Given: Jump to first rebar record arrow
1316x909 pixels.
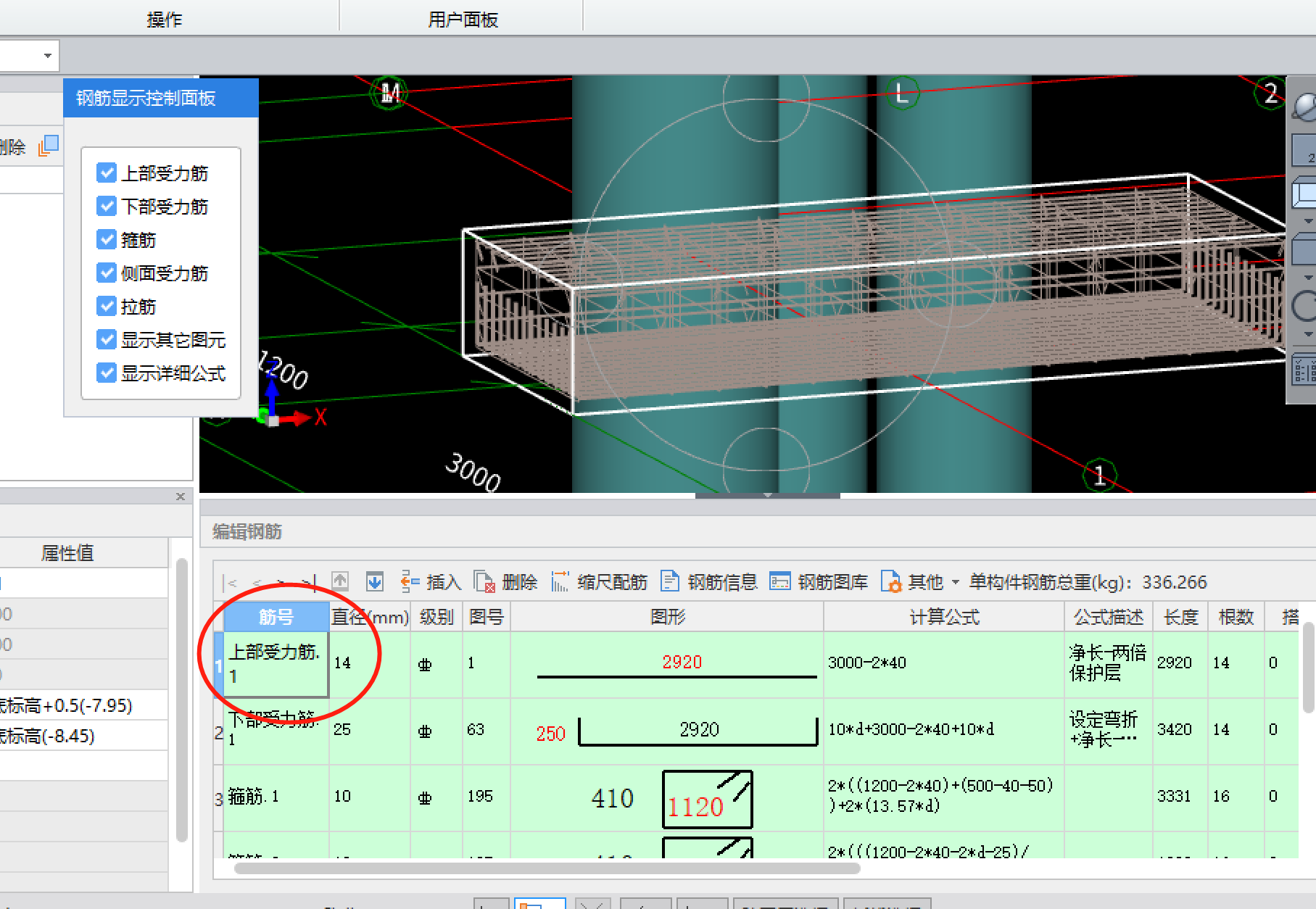Looking at the screenshot, I should (231, 582).
